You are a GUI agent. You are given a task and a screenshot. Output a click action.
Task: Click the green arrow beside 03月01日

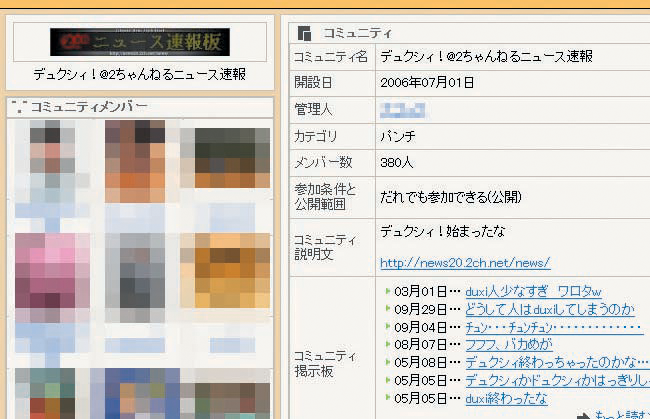pyautogui.click(x=388, y=291)
